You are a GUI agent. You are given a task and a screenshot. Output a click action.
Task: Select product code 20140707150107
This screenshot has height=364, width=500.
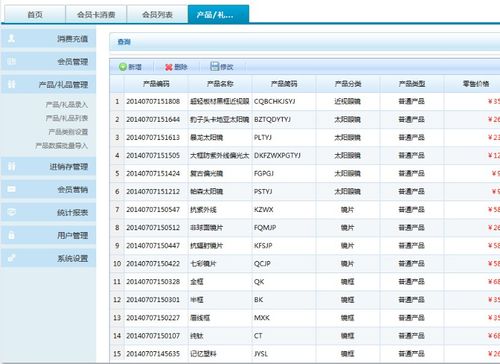(x=153, y=335)
